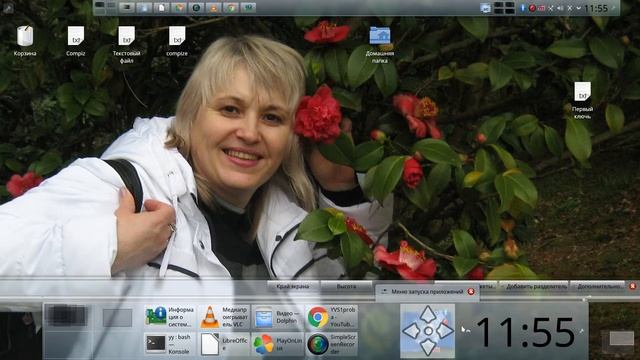The width and height of the screenshot is (640, 360).
Task: Click the volume speaker icon in tray
Action: 560,8
